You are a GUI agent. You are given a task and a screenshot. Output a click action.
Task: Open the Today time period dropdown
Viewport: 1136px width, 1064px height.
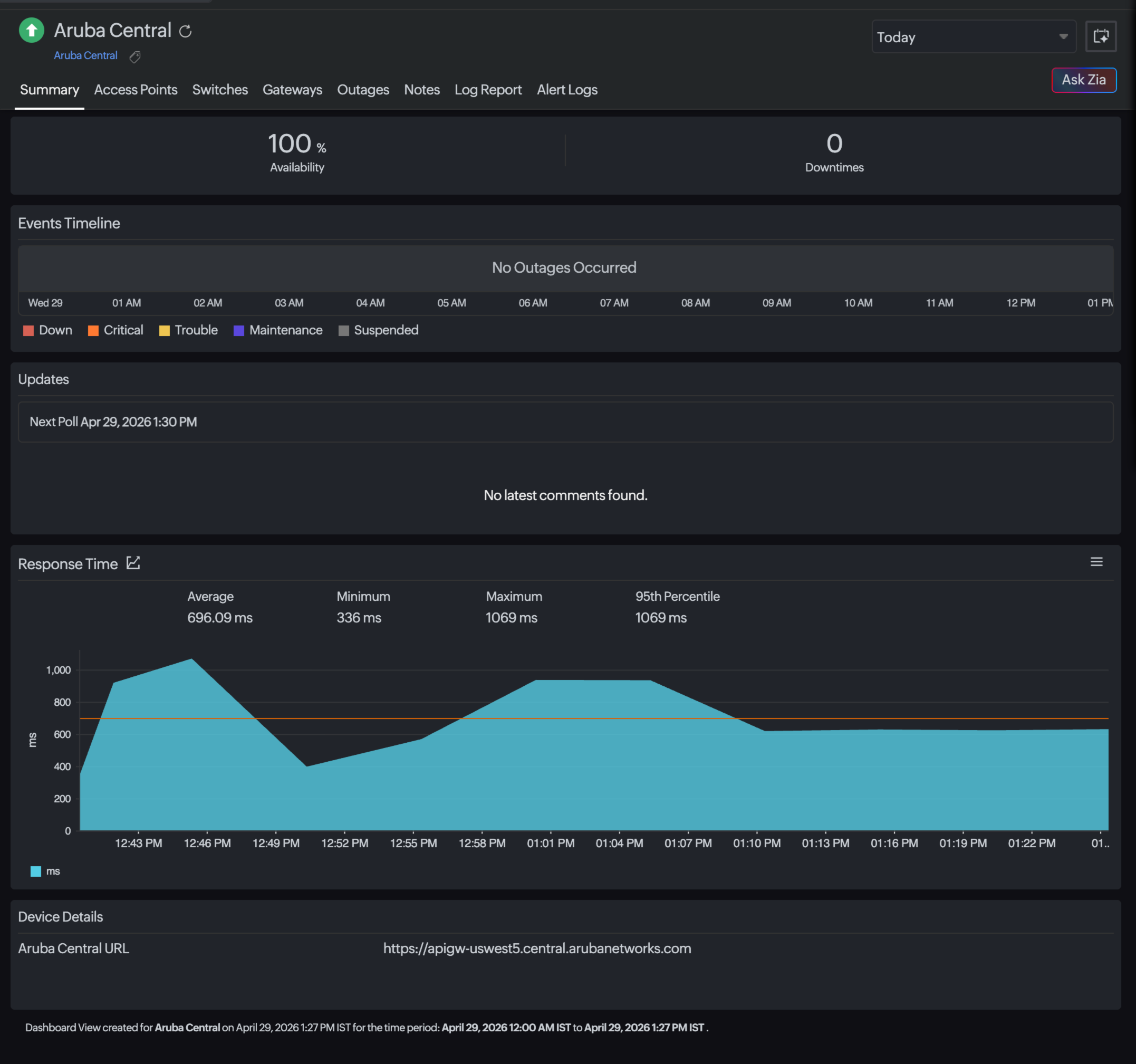click(x=973, y=36)
